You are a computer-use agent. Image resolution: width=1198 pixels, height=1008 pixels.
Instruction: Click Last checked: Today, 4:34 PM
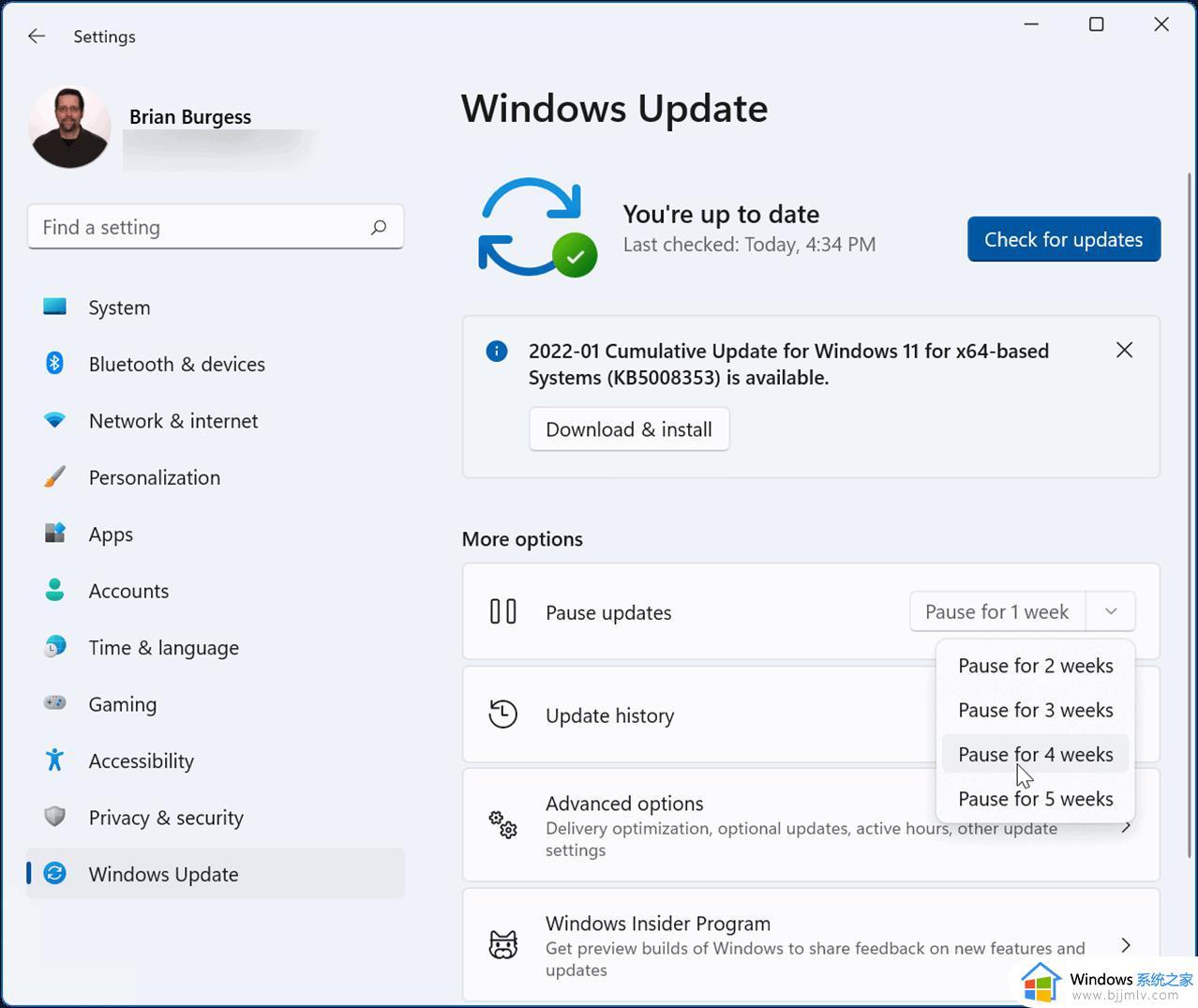pos(750,245)
